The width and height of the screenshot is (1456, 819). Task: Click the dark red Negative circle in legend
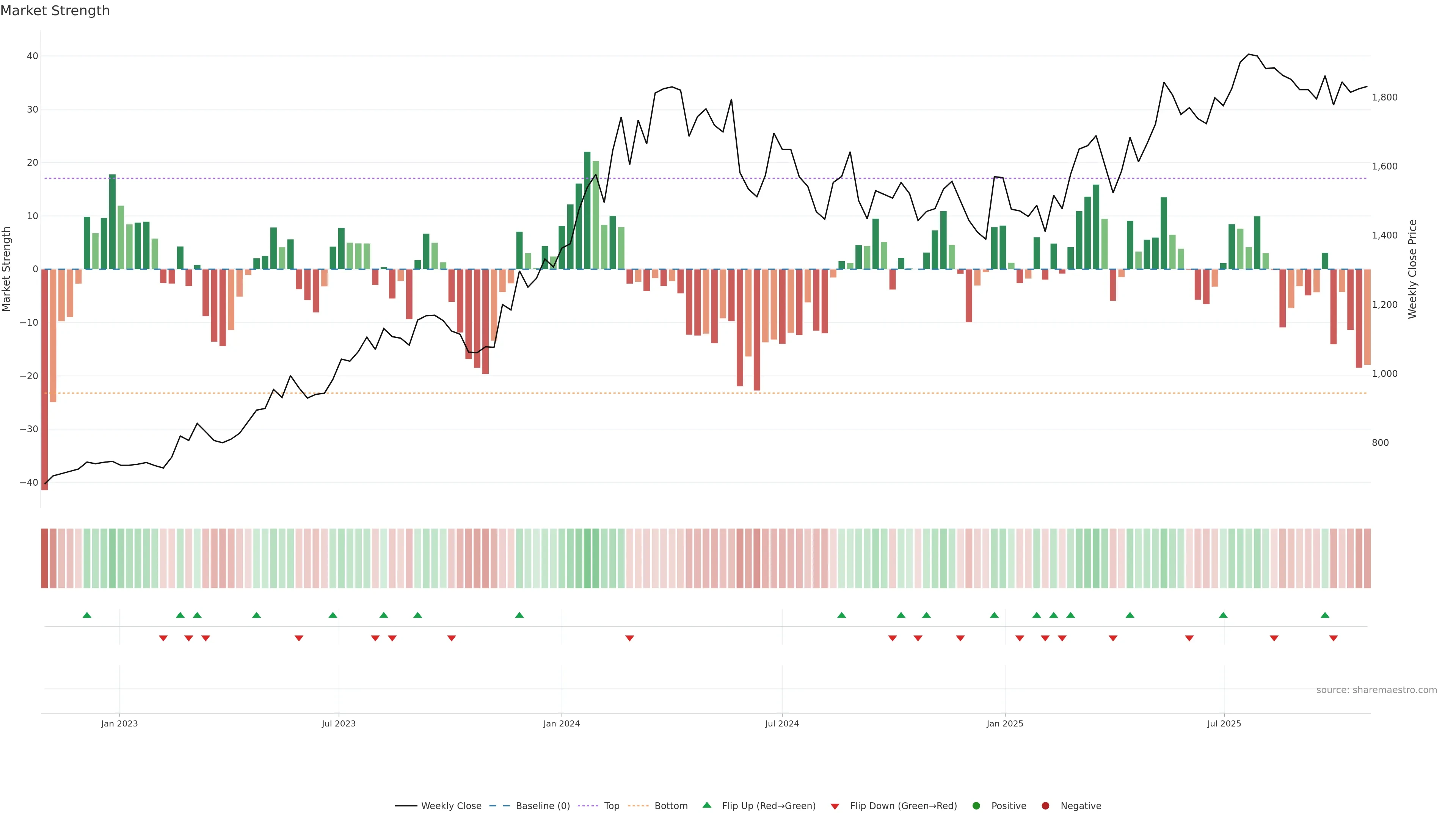[1045, 806]
